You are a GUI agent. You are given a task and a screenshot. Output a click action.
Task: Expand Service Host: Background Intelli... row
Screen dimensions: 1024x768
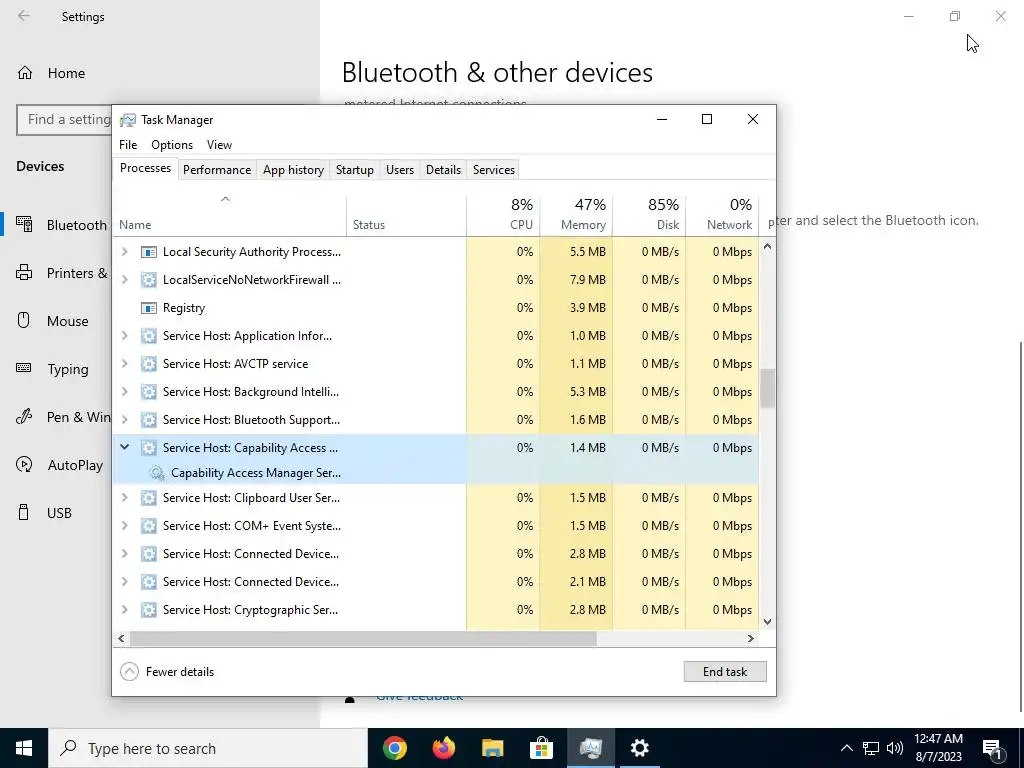[x=125, y=392]
